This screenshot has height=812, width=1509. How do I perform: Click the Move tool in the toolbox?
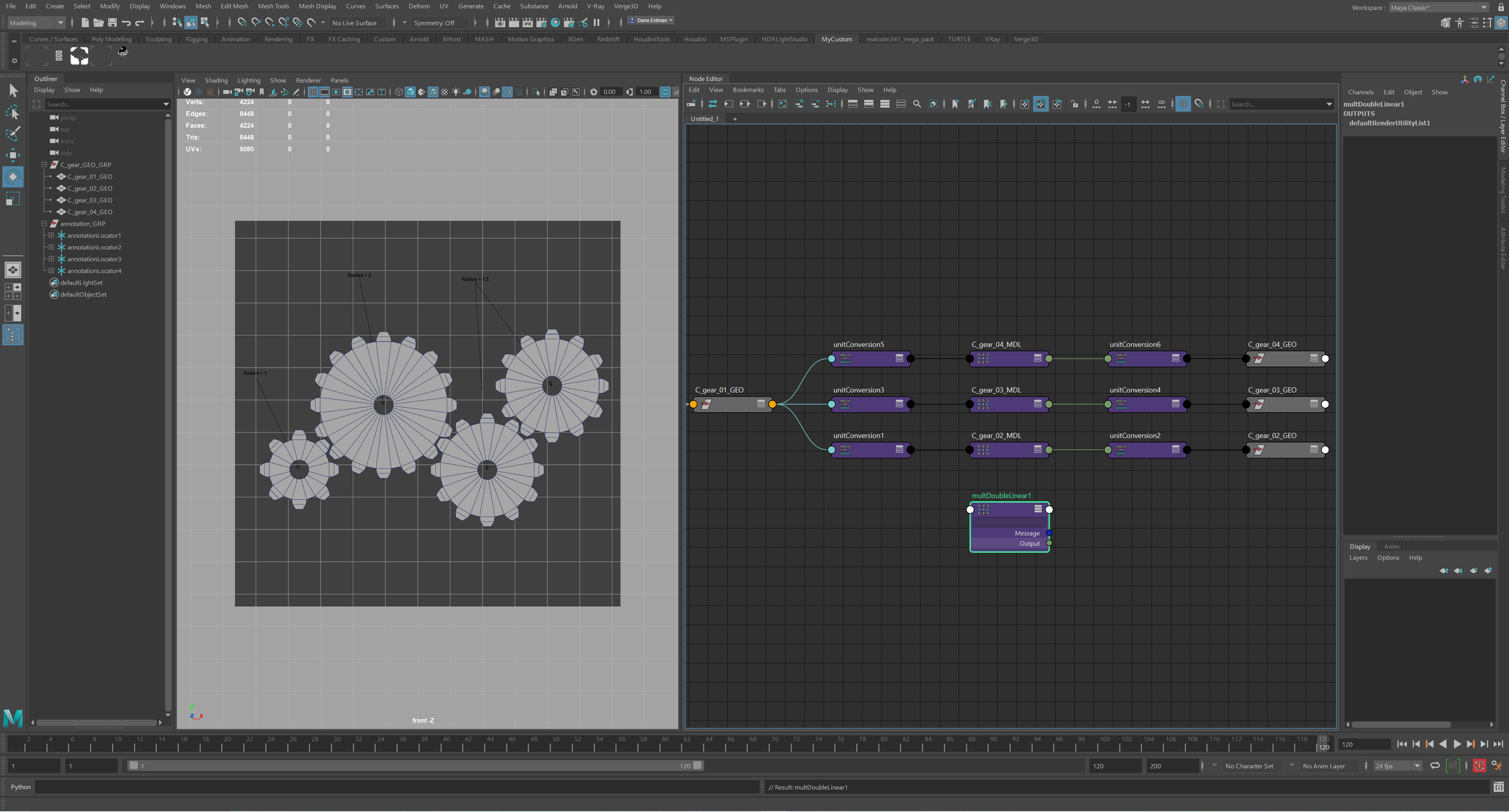tap(13, 155)
